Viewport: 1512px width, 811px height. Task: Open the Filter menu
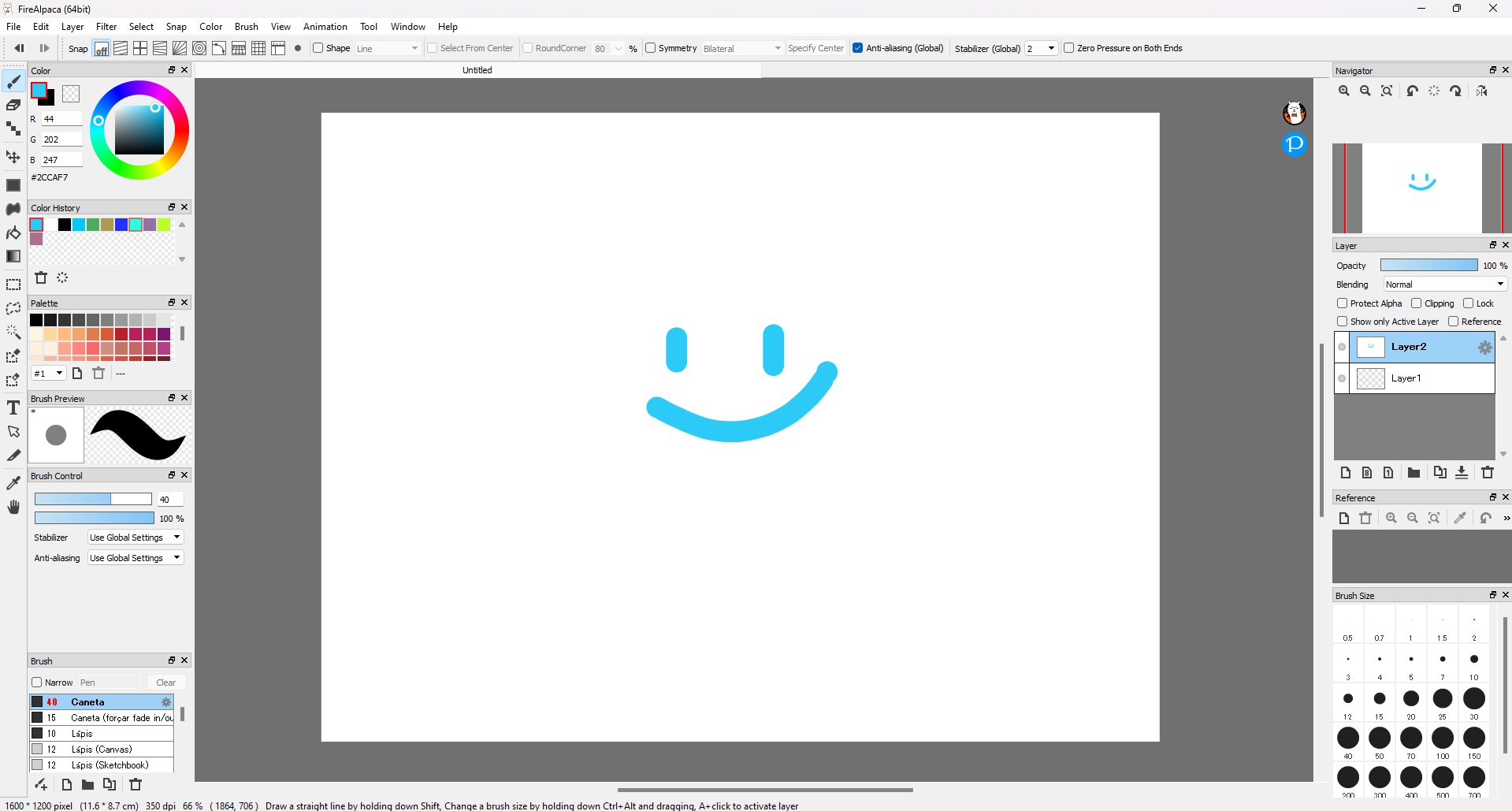[106, 26]
